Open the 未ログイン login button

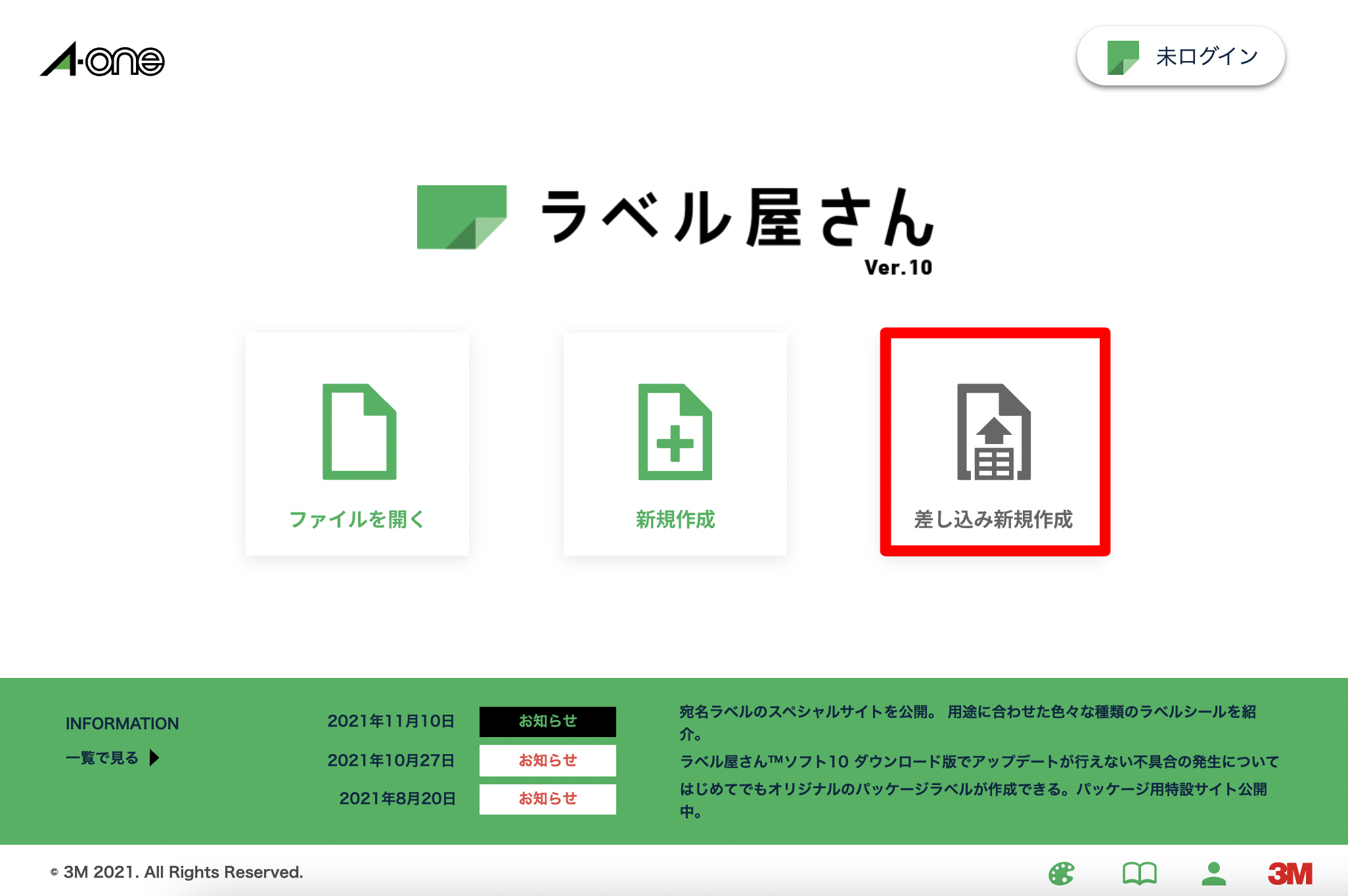1180,56
